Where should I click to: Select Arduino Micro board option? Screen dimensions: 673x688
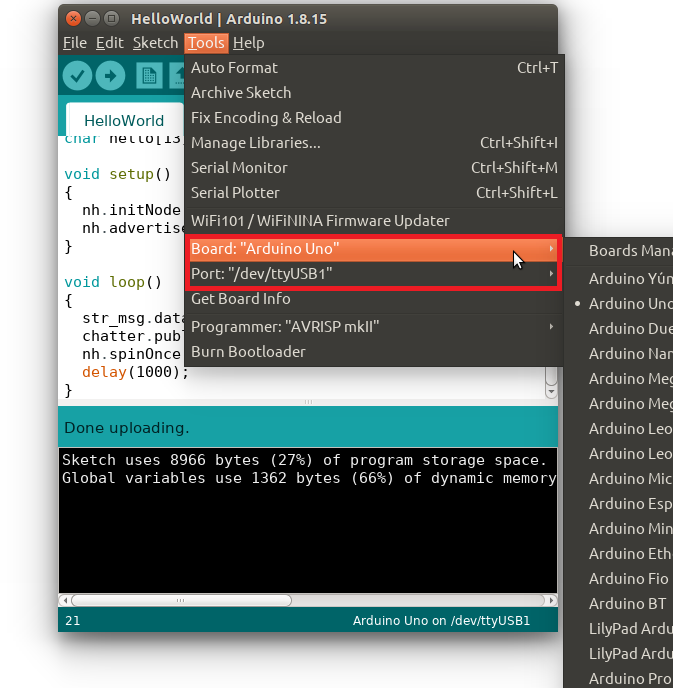click(619, 479)
